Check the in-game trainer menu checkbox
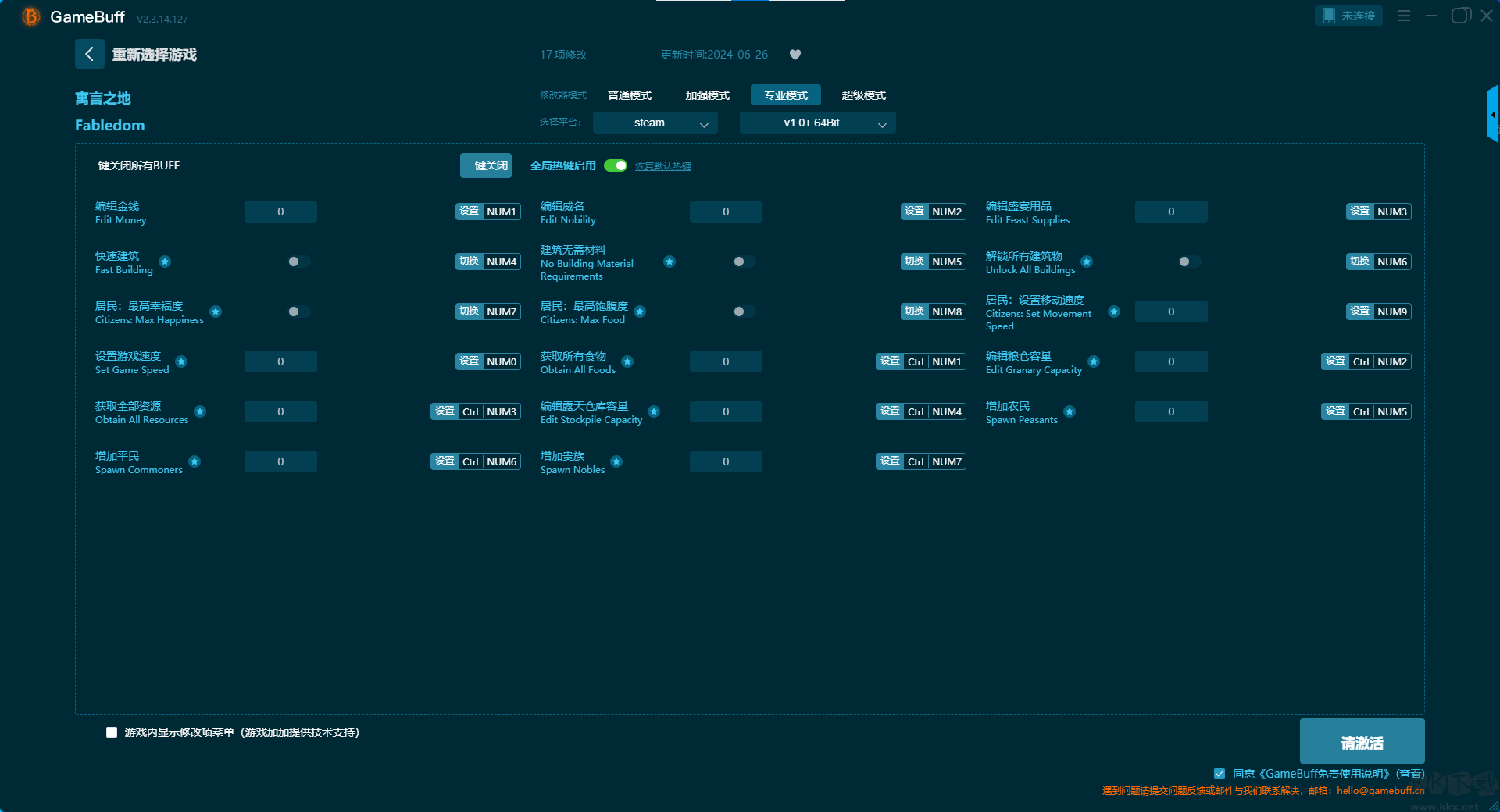 click(112, 732)
